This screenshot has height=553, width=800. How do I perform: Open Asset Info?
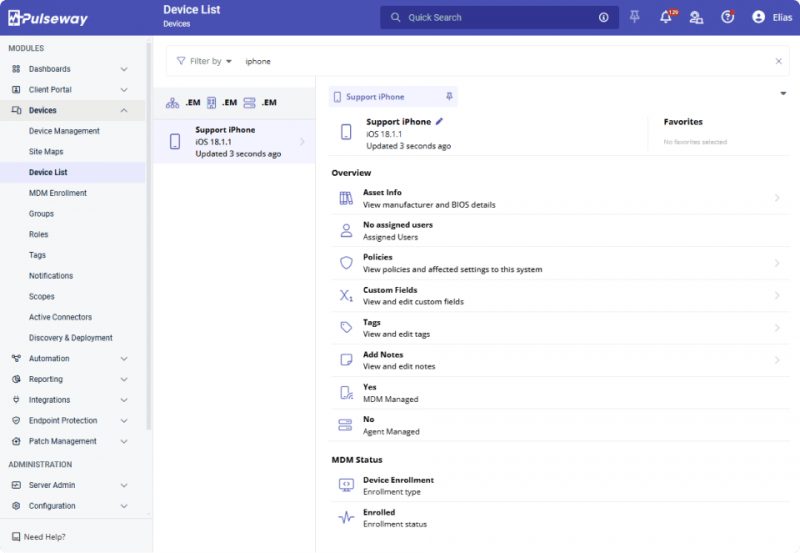pos(560,198)
